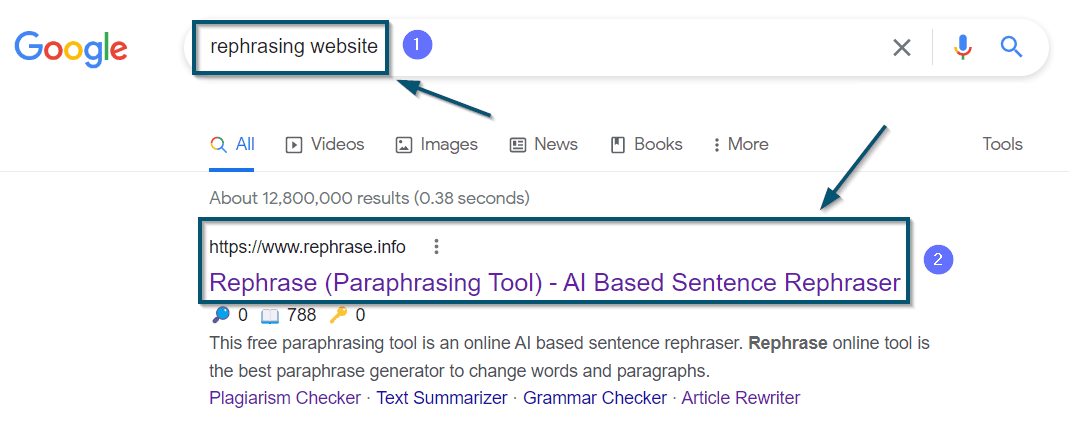Switch to the Books tab
Screen dimensions: 1069x430
click(x=646, y=144)
